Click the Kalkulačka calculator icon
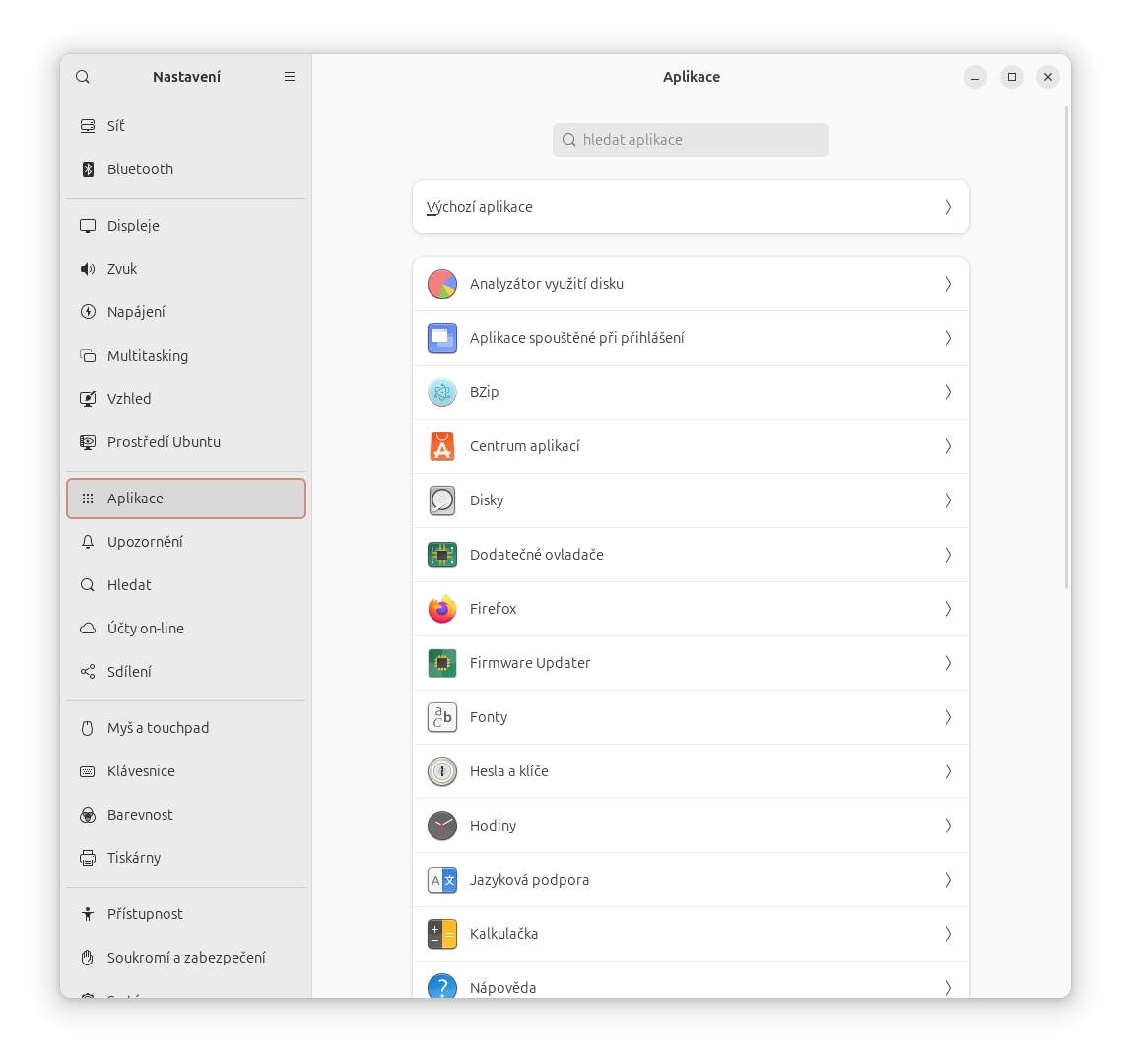This screenshot has height=1064, width=1131. coord(442,934)
